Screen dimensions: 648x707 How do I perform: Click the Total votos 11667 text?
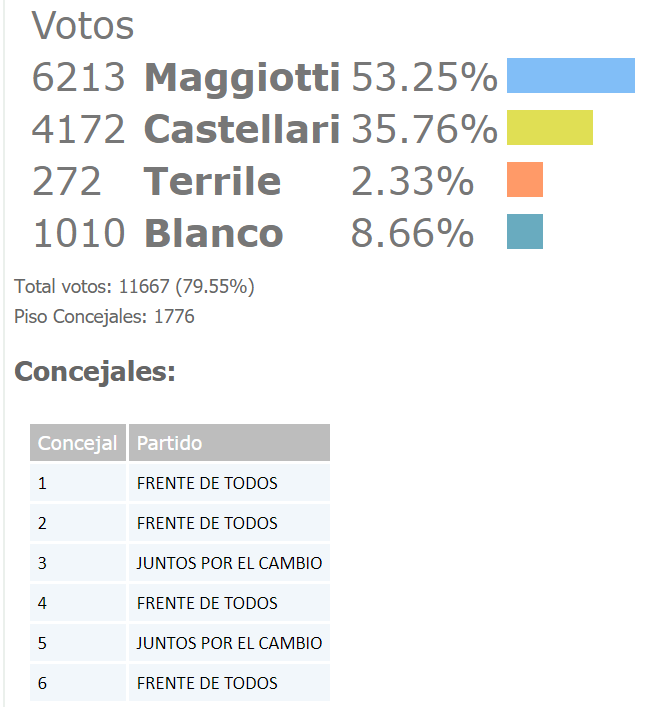point(134,287)
